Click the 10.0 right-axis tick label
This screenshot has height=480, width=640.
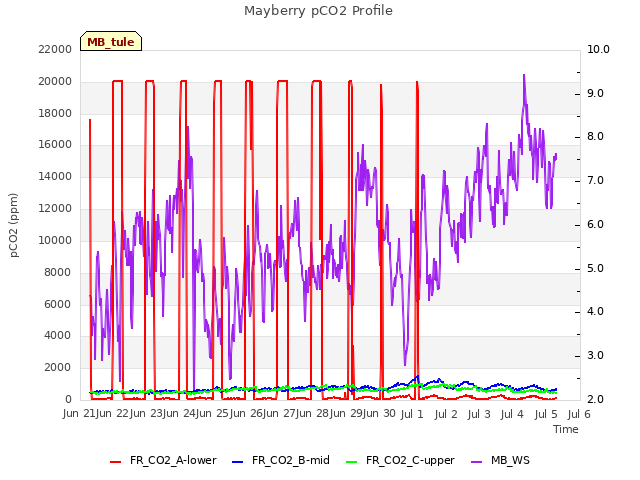[x=598, y=49]
